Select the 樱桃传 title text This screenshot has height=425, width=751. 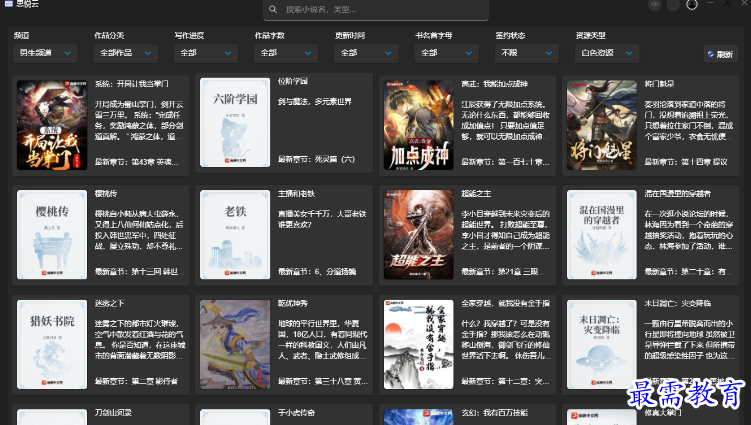pos(106,194)
